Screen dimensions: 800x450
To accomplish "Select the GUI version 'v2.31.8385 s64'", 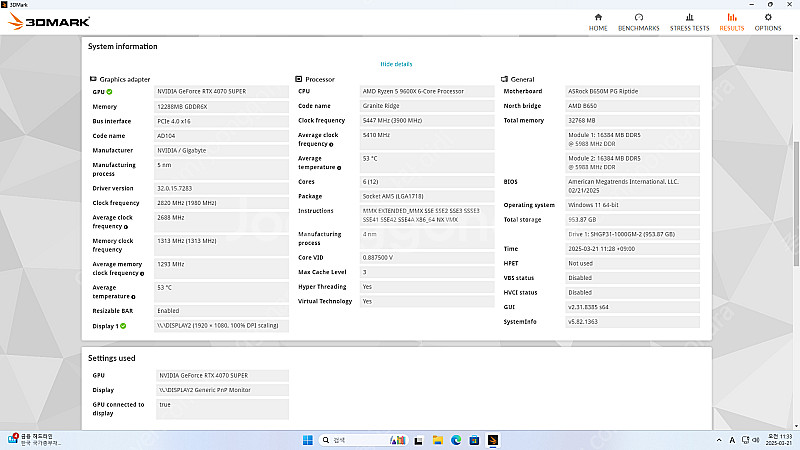I will click(x=633, y=307).
